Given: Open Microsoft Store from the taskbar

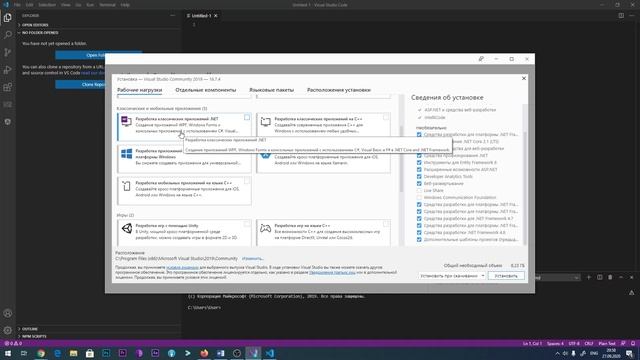Looking at the screenshot, I should tap(90, 353).
